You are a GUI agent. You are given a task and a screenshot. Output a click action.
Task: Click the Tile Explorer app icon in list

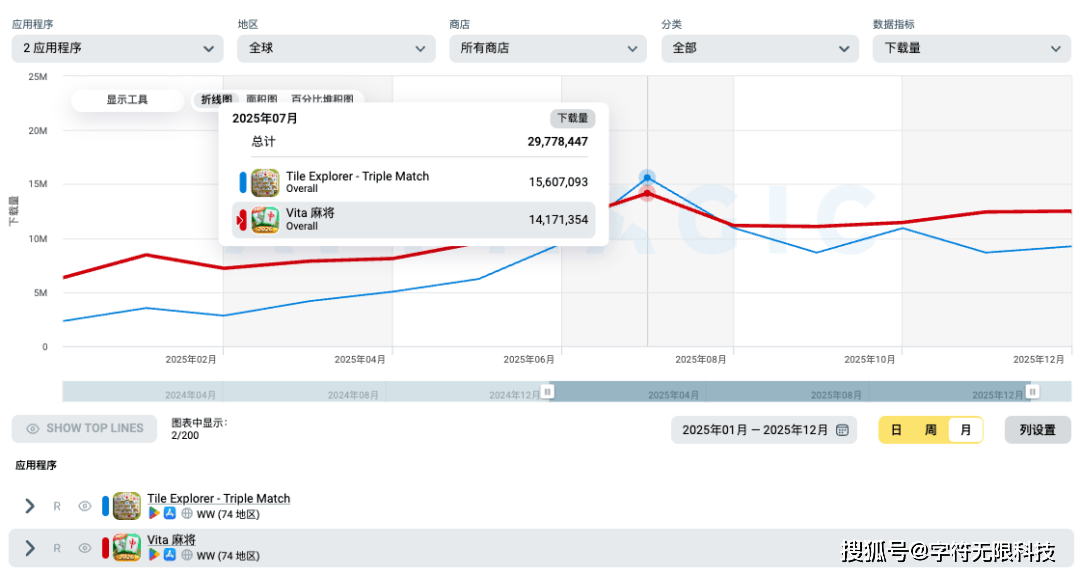click(x=127, y=506)
